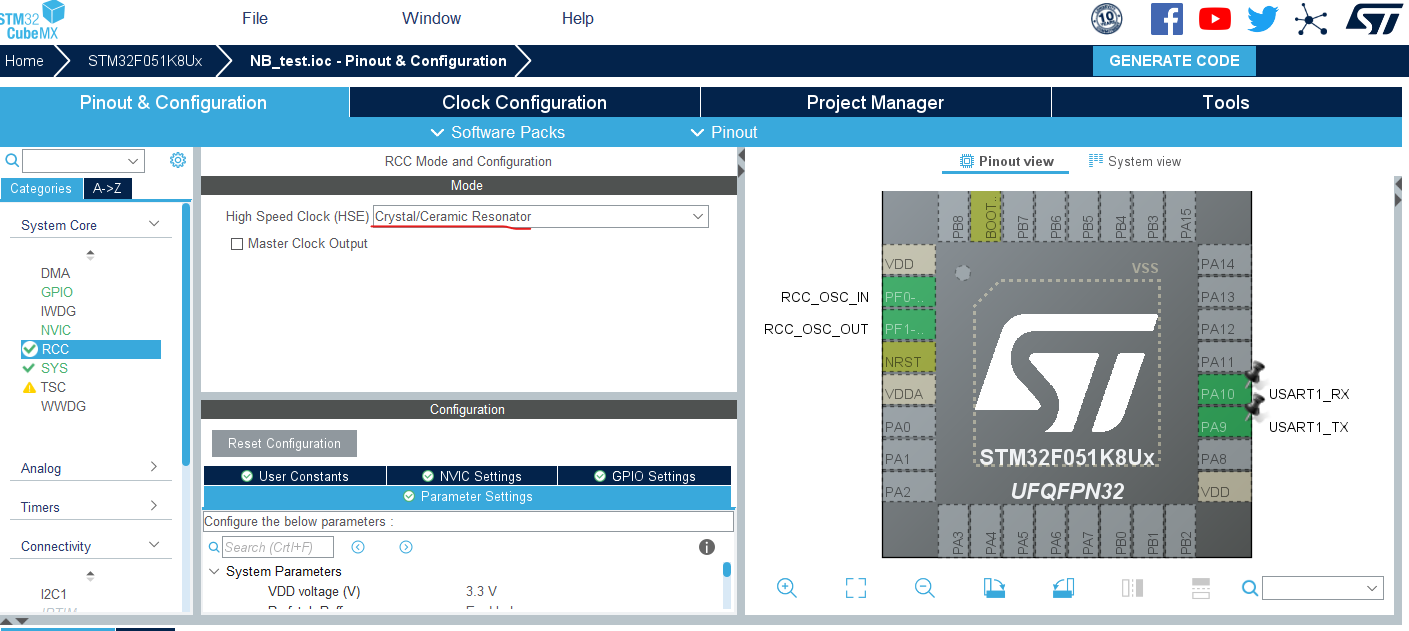Switch to Project Manager tab
Screen dimensions: 1409x631
point(875,102)
